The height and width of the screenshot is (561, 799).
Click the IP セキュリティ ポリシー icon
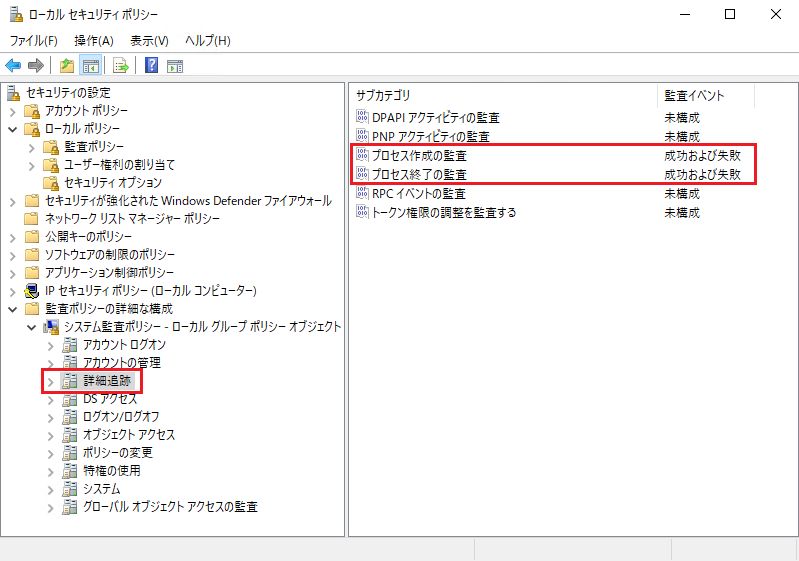click(x=32, y=291)
